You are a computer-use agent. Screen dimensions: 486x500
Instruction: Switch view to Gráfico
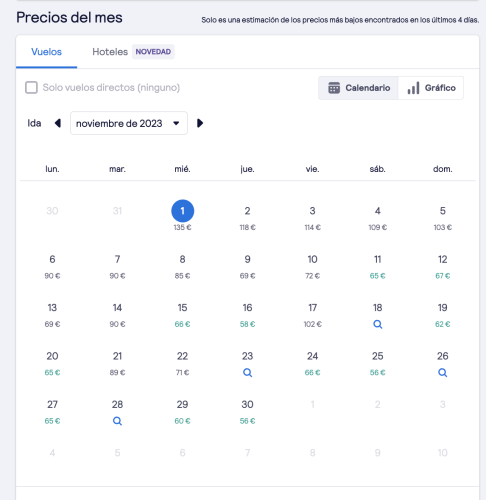click(x=431, y=88)
